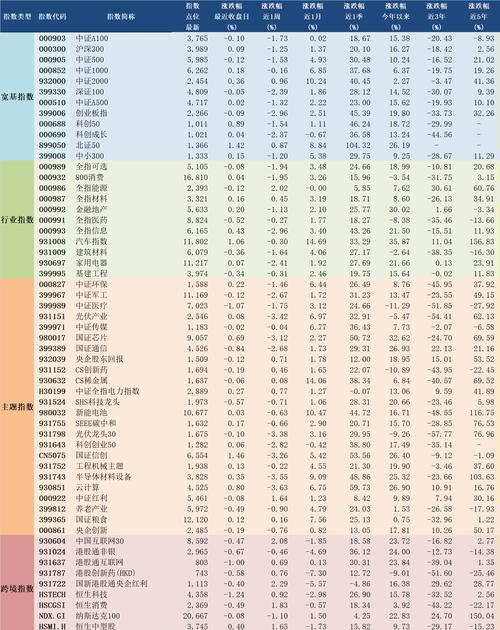Viewport: 500px width, 630px height.
Task: Click the 16,810 index level value
Action: 196,177
